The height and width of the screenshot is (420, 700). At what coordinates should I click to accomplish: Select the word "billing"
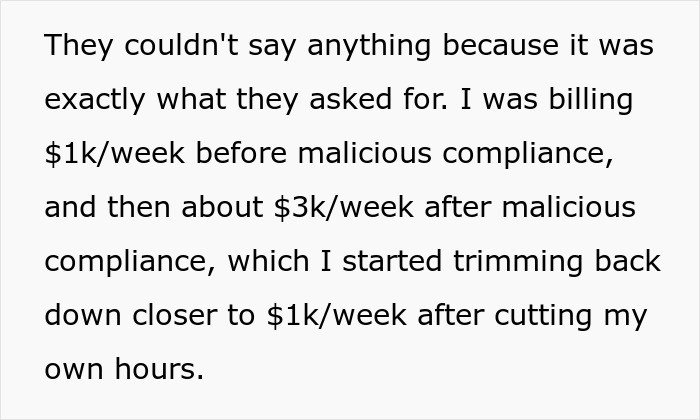coord(591,100)
